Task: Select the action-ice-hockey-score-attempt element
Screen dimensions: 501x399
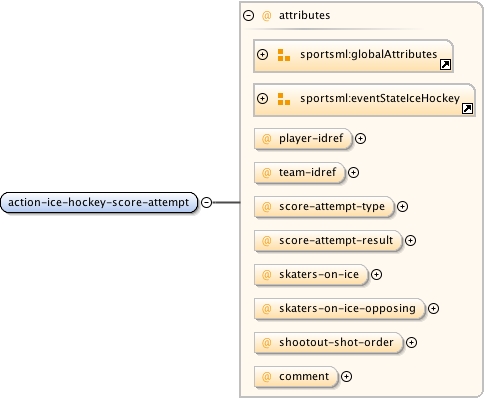Action: tap(99, 202)
